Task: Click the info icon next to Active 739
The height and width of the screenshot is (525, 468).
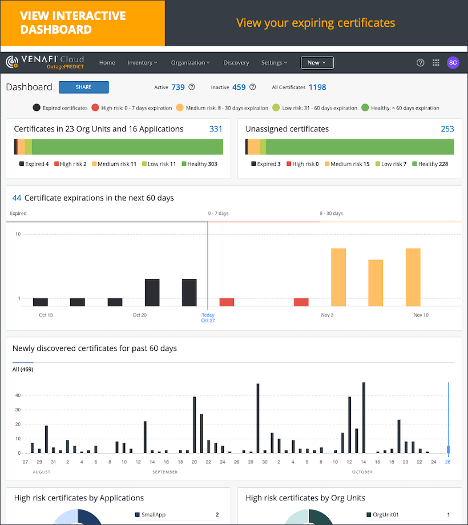Action: (191, 87)
